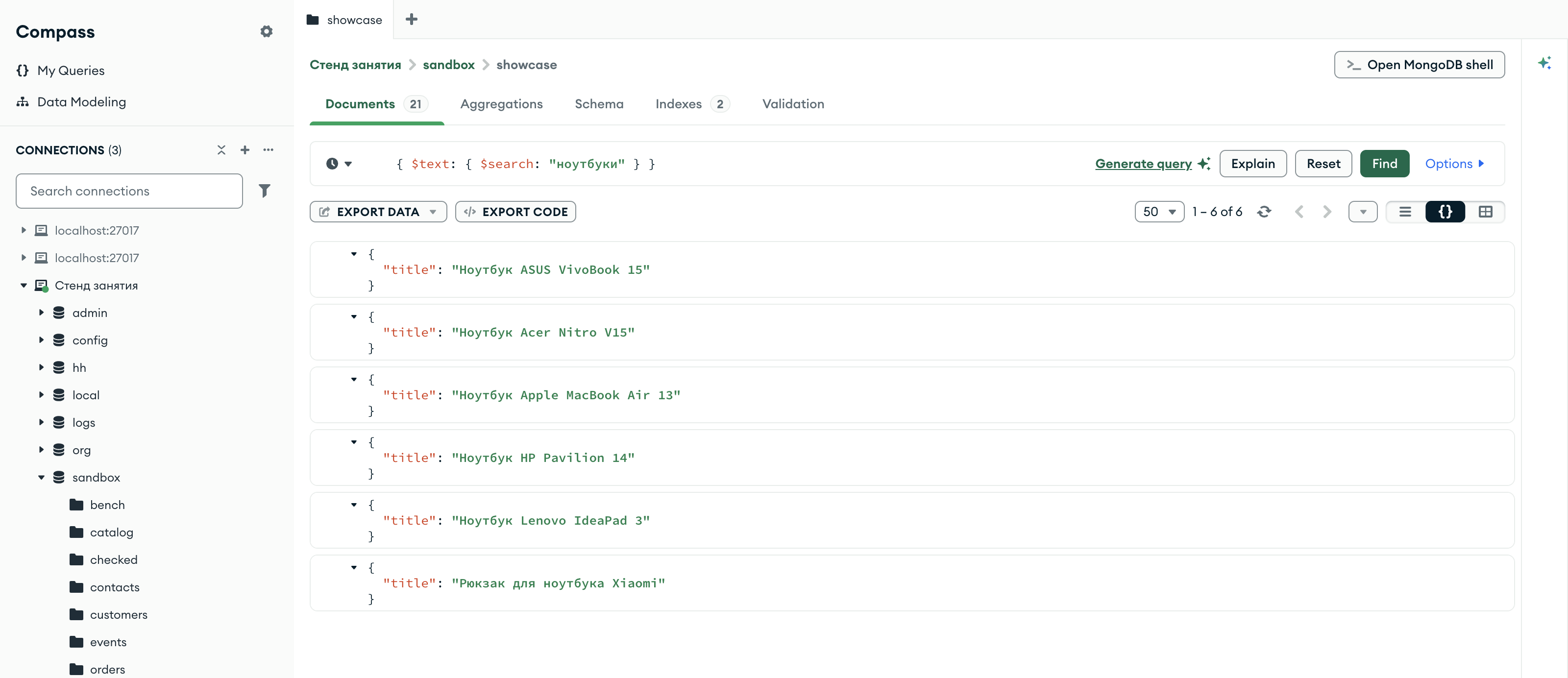Go to sandbox breadcrumb
Screen dimensions: 1568x678
tap(449, 65)
